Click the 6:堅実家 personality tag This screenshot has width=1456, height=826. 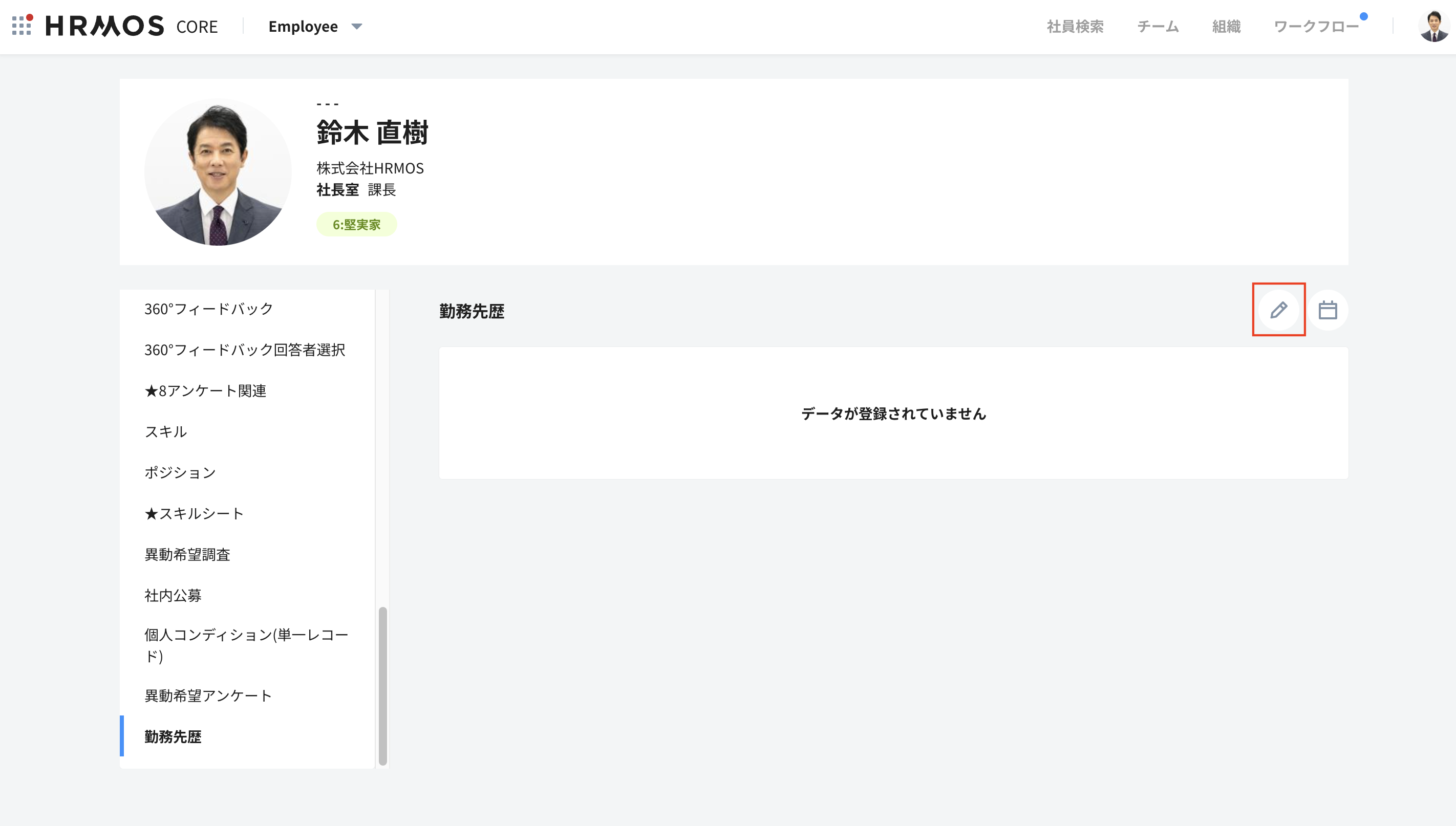356,225
